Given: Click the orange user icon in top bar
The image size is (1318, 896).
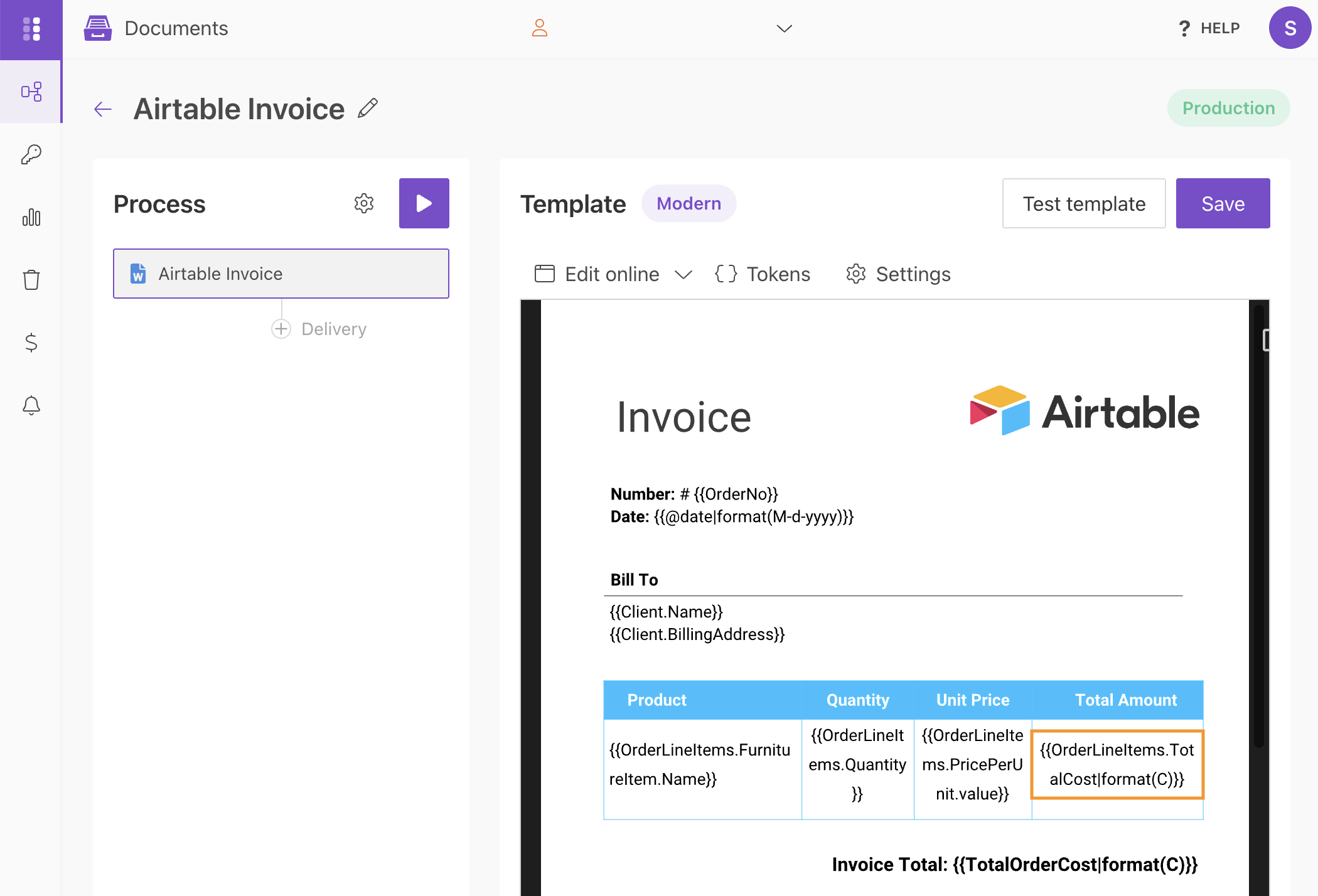Looking at the screenshot, I should [x=539, y=28].
